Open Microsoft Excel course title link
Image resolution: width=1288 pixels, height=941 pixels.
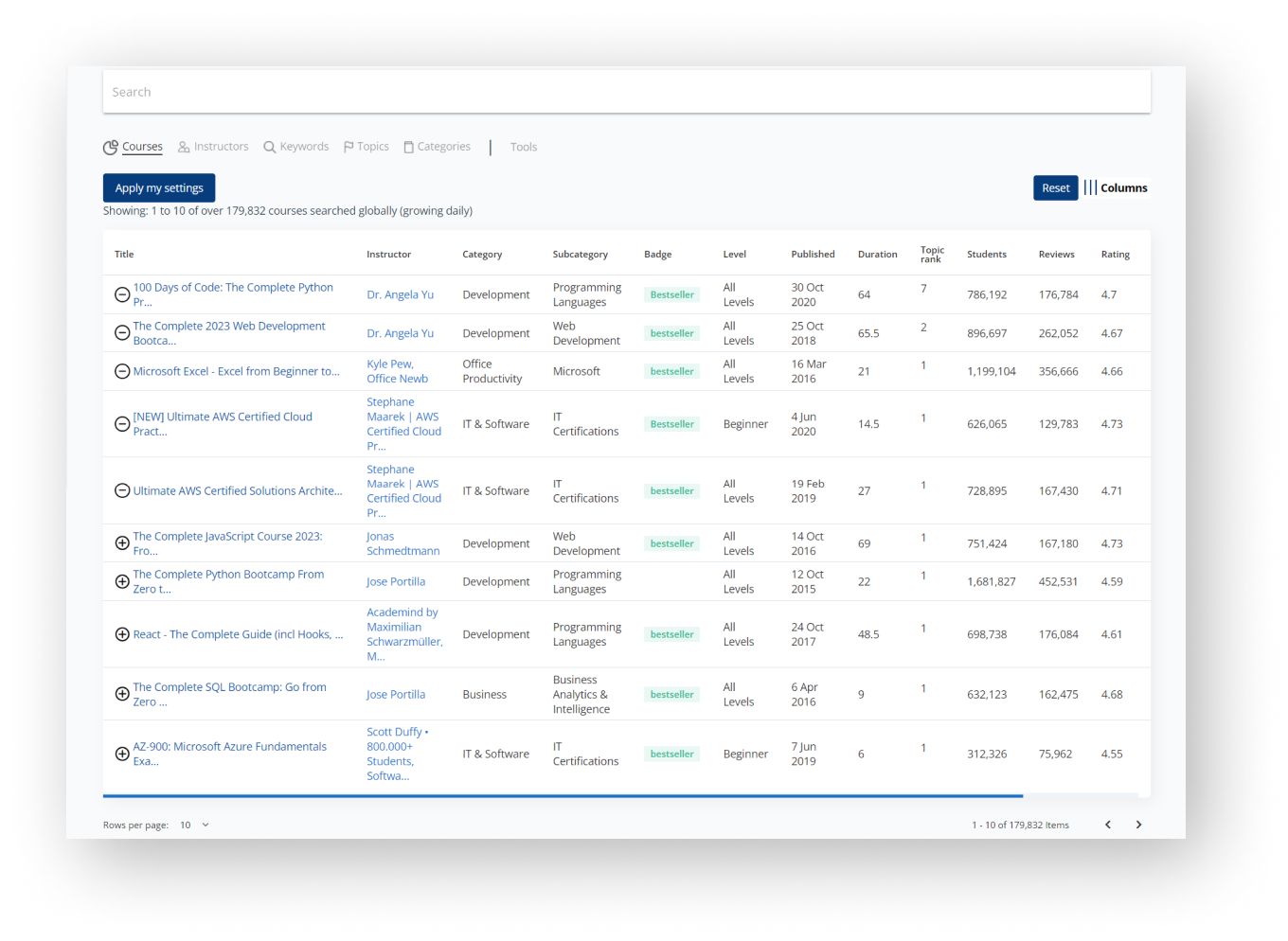tap(236, 371)
